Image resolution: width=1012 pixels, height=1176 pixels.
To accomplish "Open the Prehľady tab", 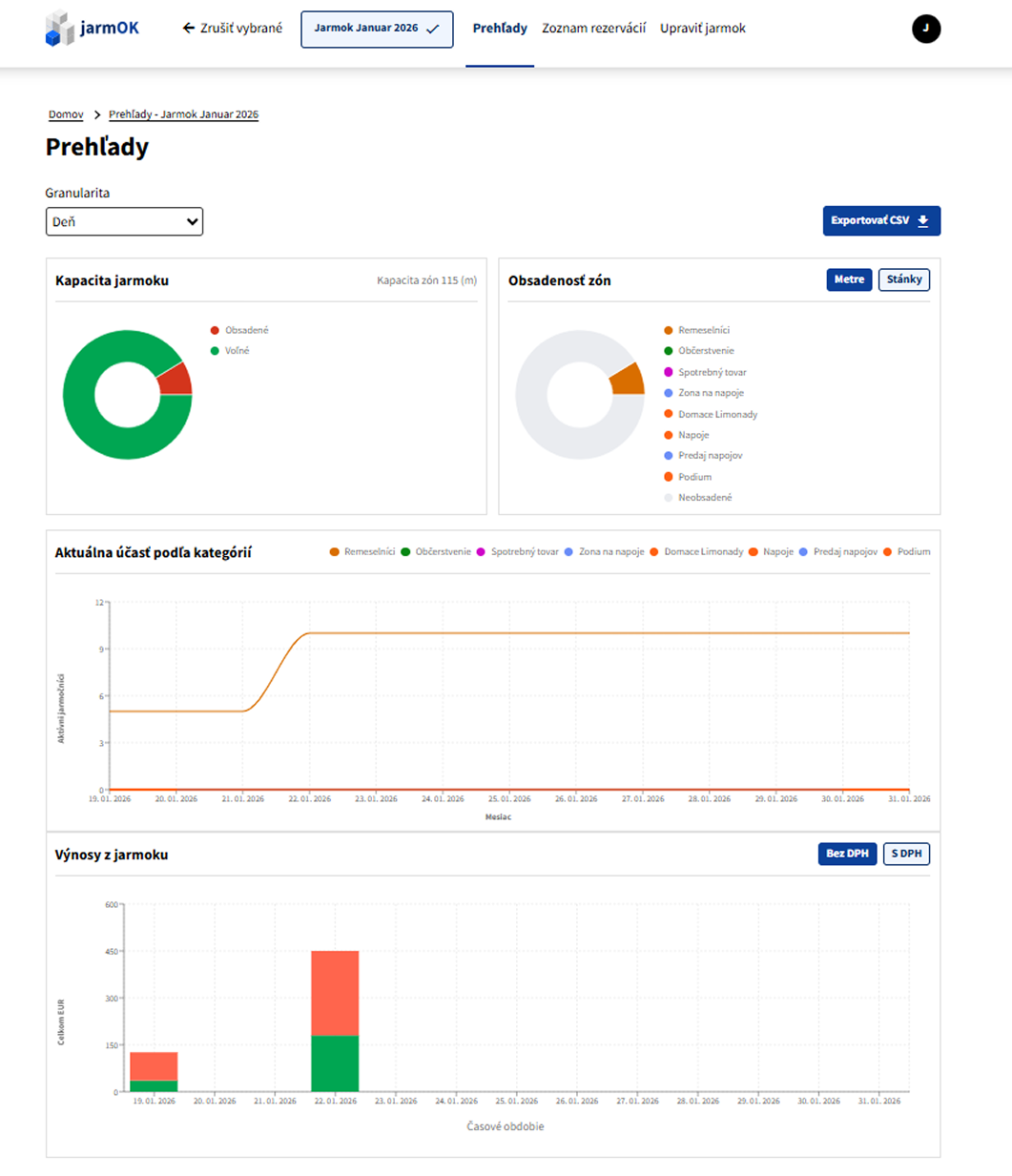I will tap(500, 29).
